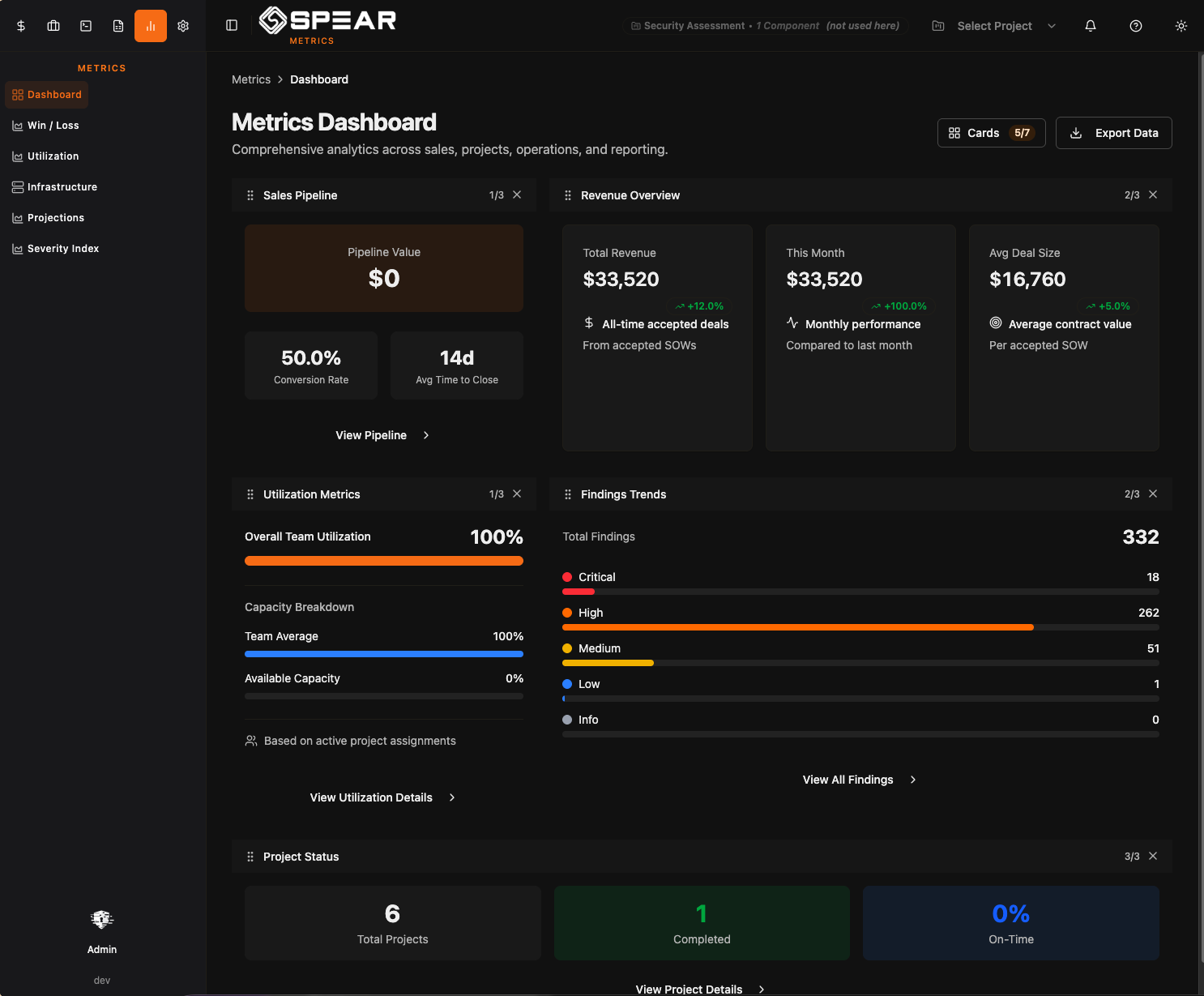Image resolution: width=1204 pixels, height=996 pixels.
Task: Click the Overall Team Utilization progress bar
Action: coord(383,560)
